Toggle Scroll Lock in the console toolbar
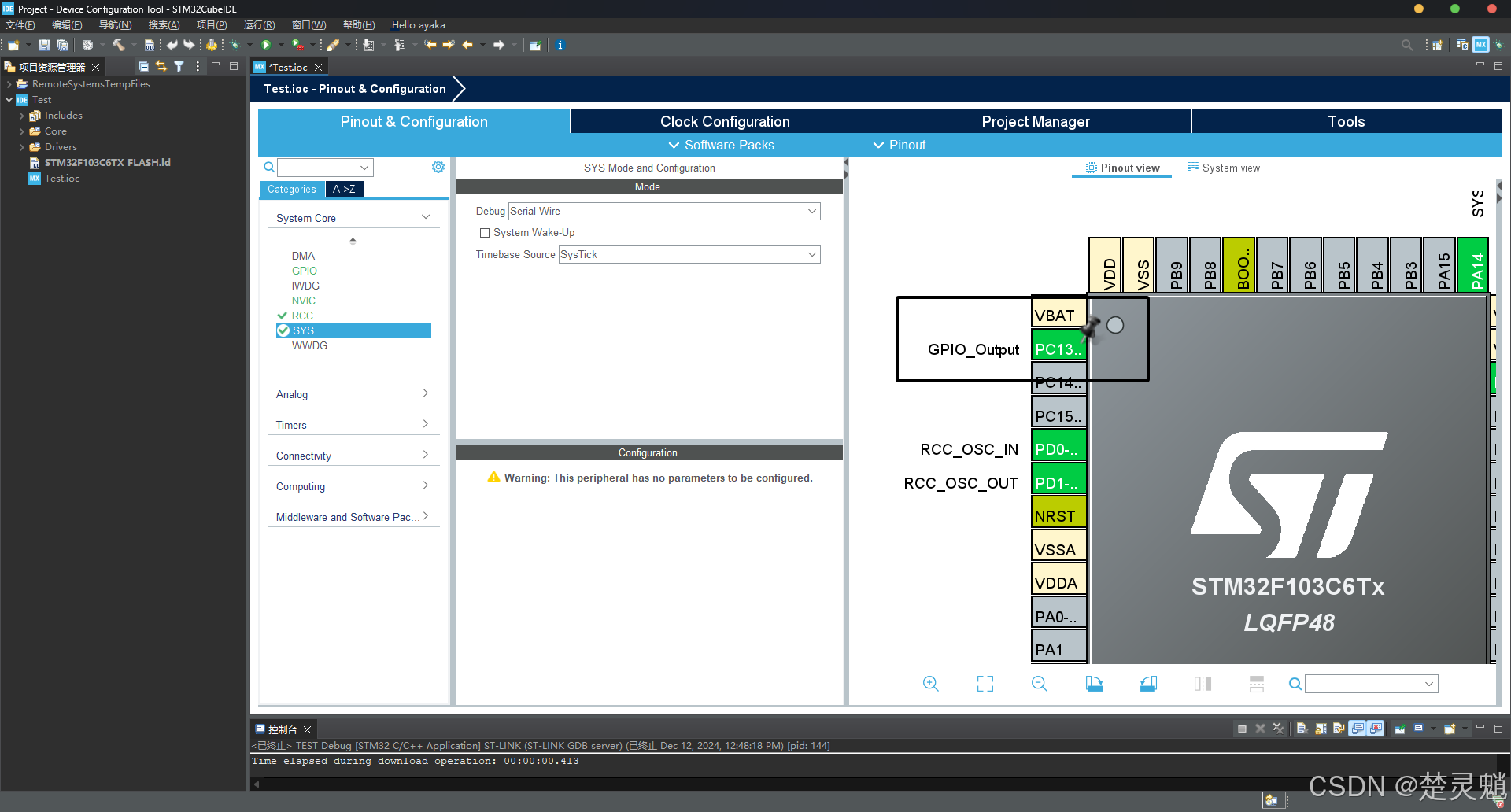The height and width of the screenshot is (812, 1511). pyautogui.click(x=1321, y=729)
